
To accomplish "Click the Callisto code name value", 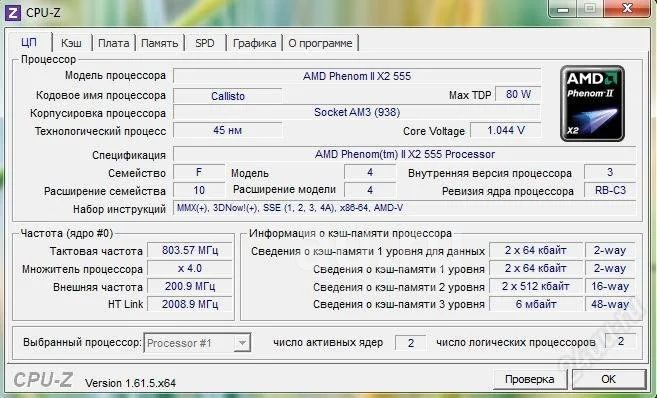I will point(228,96).
